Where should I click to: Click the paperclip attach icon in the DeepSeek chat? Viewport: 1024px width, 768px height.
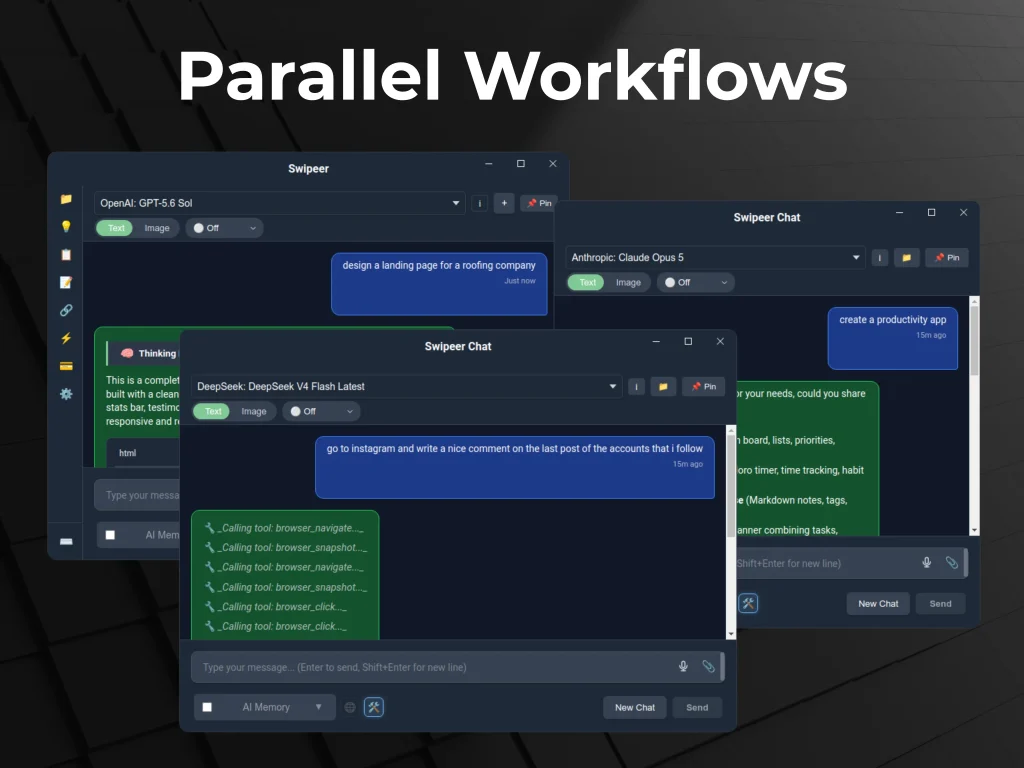pyautogui.click(x=708, y=666)
